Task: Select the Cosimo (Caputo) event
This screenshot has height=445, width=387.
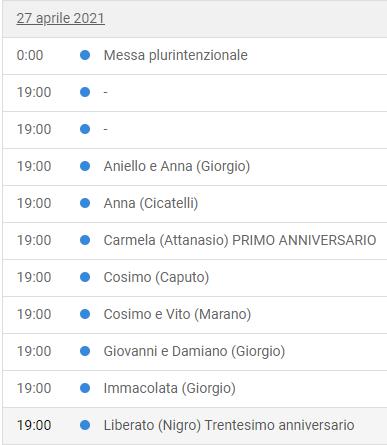Action: point(156,277)
